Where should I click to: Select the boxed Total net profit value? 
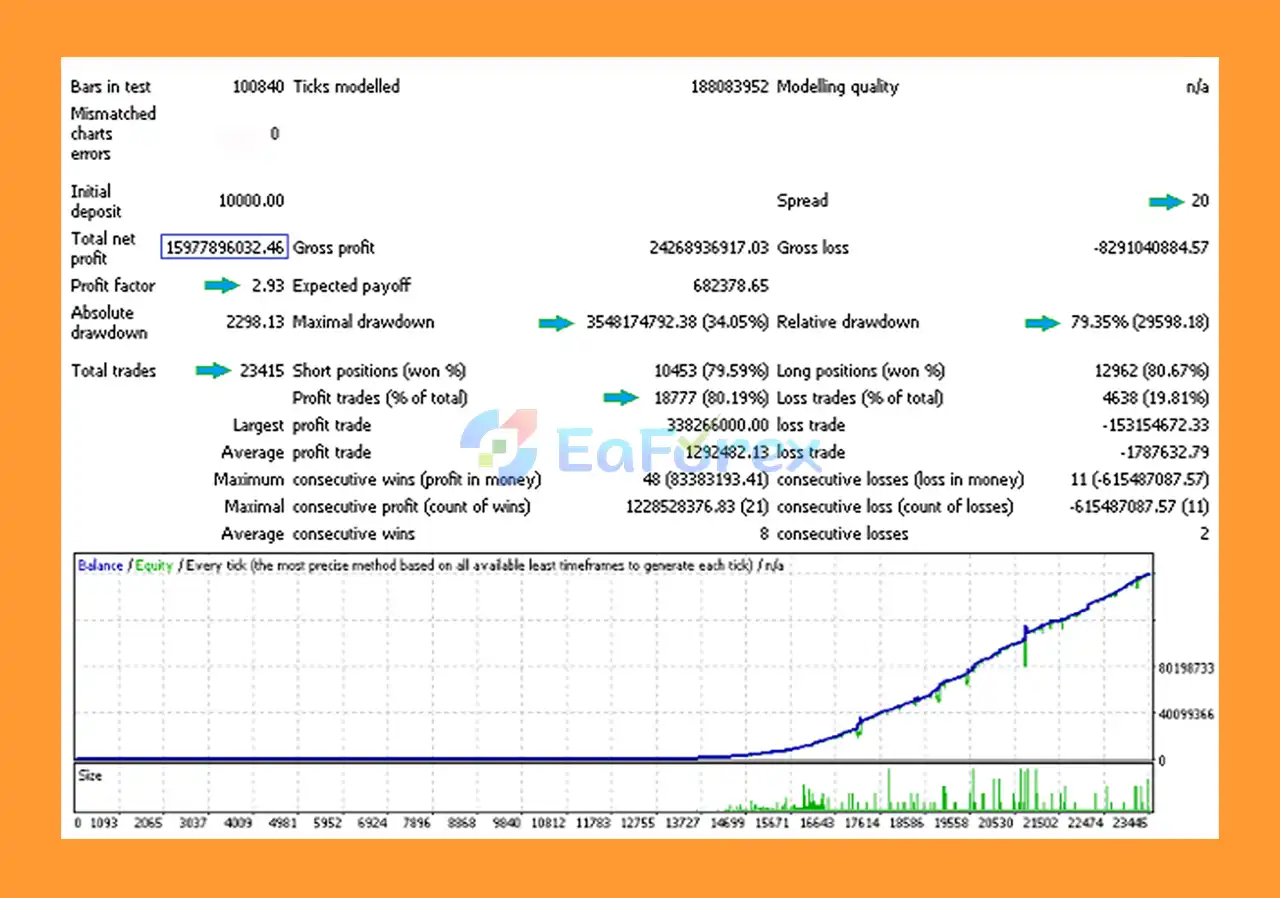225,247
